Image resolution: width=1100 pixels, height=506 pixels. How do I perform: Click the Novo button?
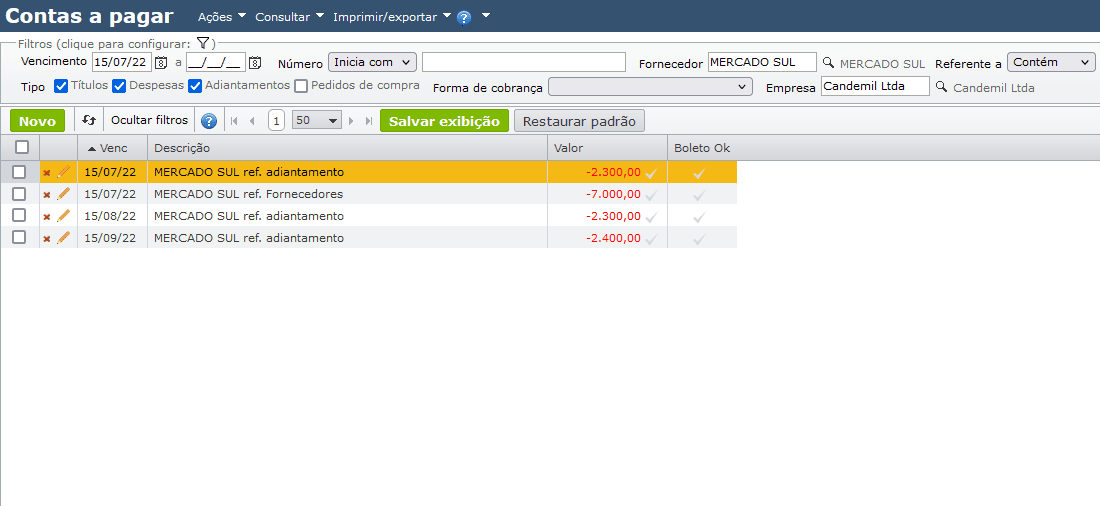(37, 121)
